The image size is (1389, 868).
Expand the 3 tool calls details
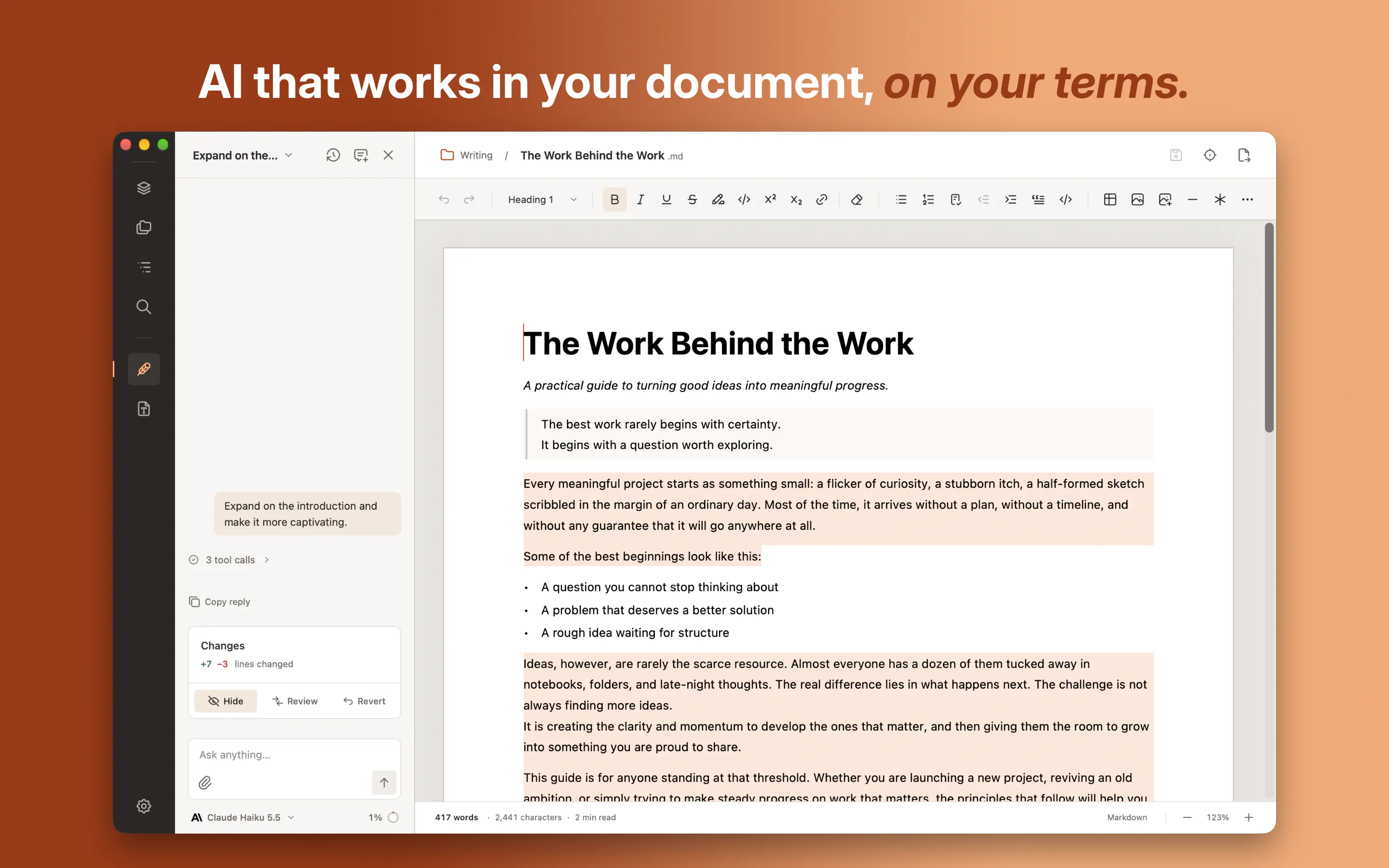click(x=230, y=560)
